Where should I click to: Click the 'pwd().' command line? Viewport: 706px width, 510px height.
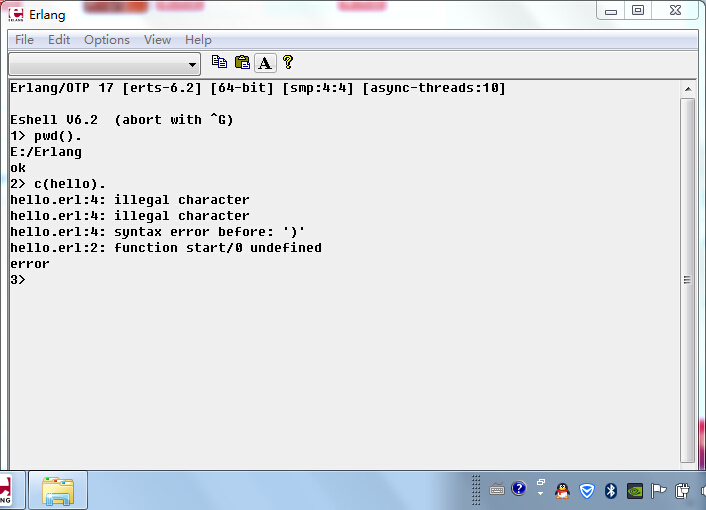click(46, 136)
